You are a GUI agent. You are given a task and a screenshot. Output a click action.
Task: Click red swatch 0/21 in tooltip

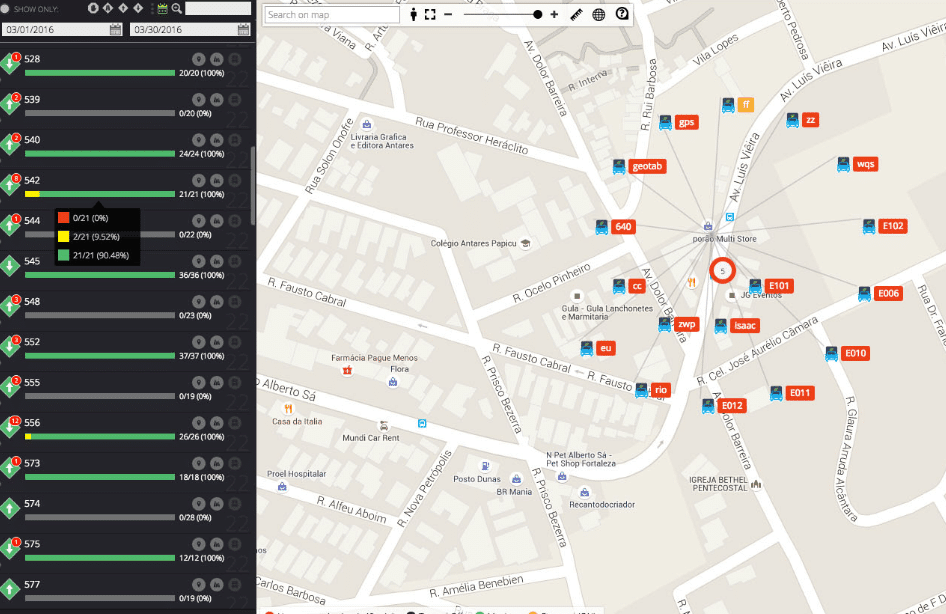(63, 218)
